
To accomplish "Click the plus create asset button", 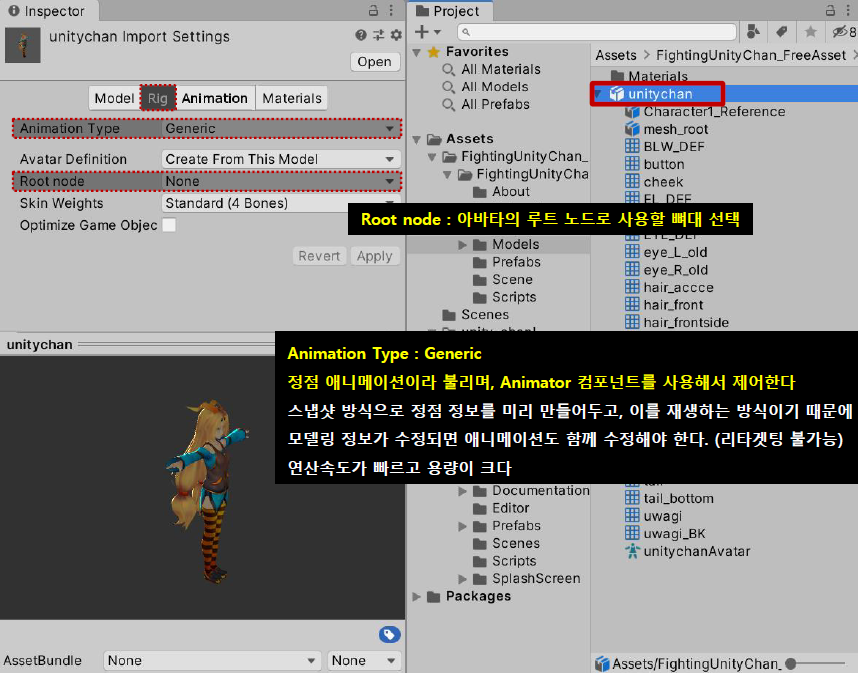I will [x=421, y=32].
